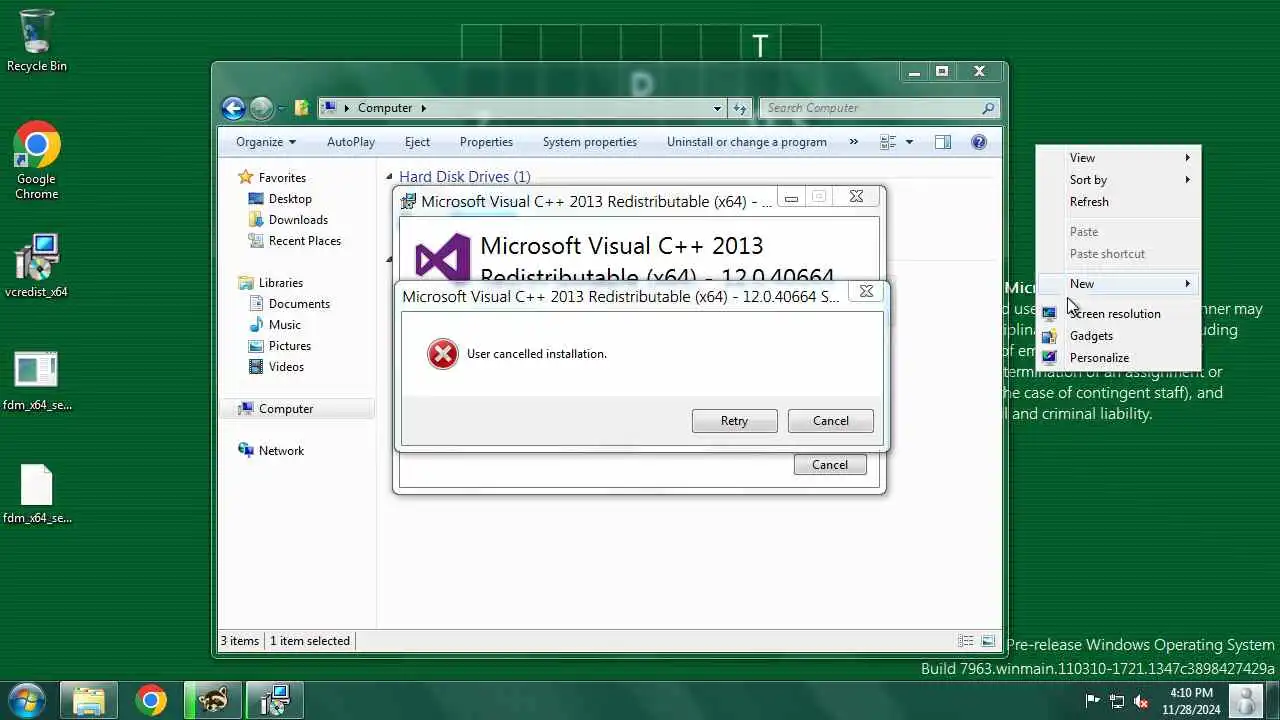
Task: Open the View submenu
Action: tap(1118, 158)
